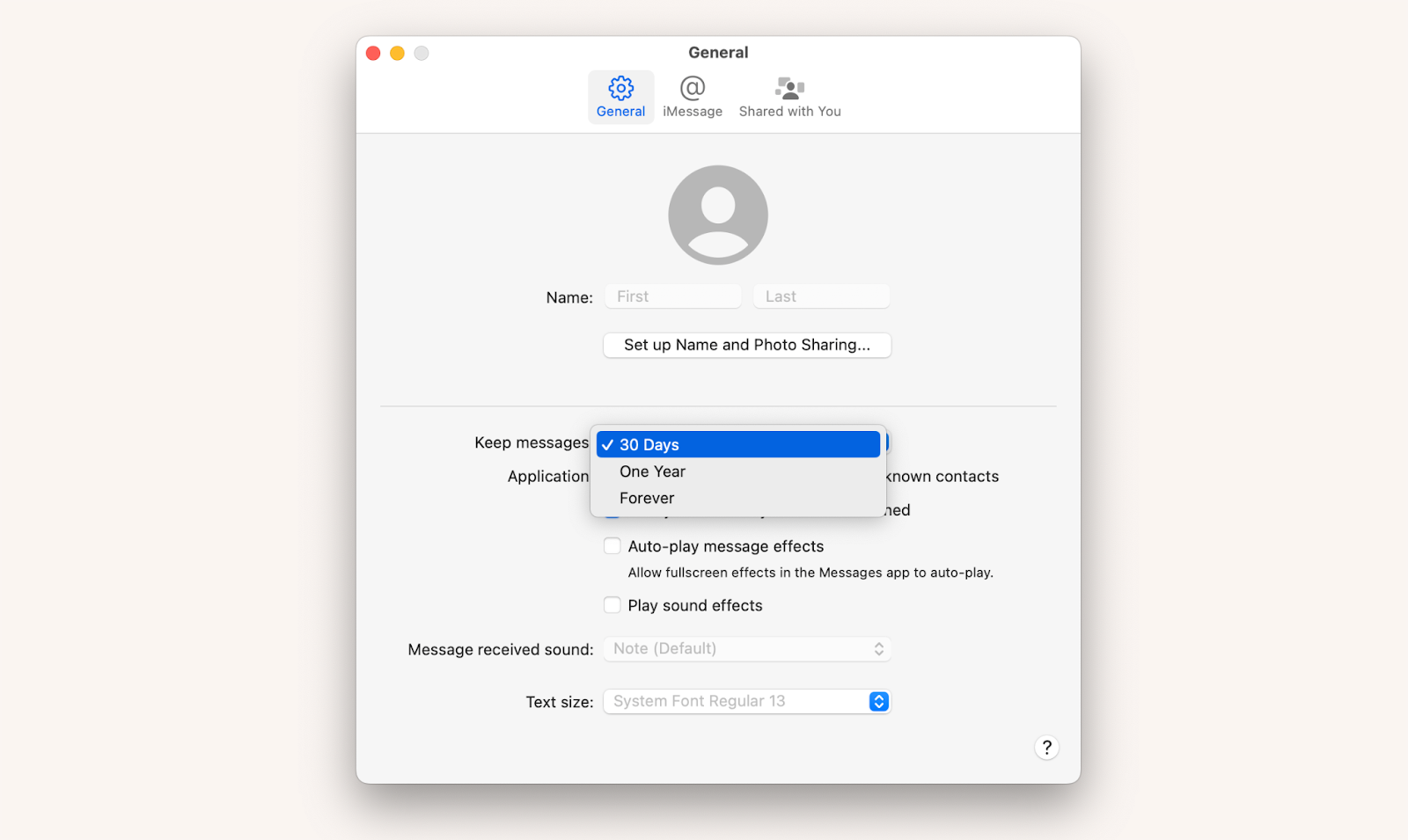Toggle Play sound effects checkbox
The image size is (1408, 840).
click(612, 605)
